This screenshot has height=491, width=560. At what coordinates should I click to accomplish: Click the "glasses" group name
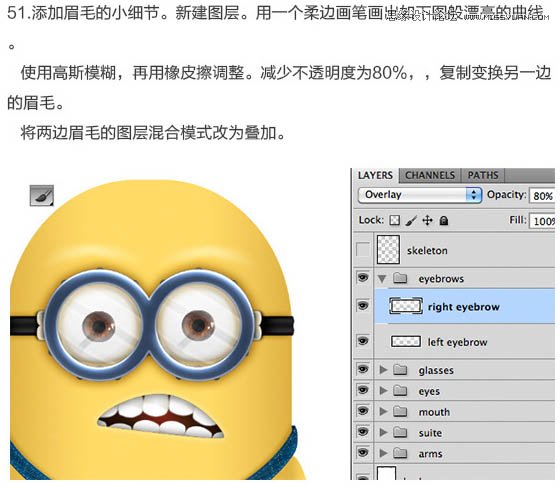coord(436,371)
